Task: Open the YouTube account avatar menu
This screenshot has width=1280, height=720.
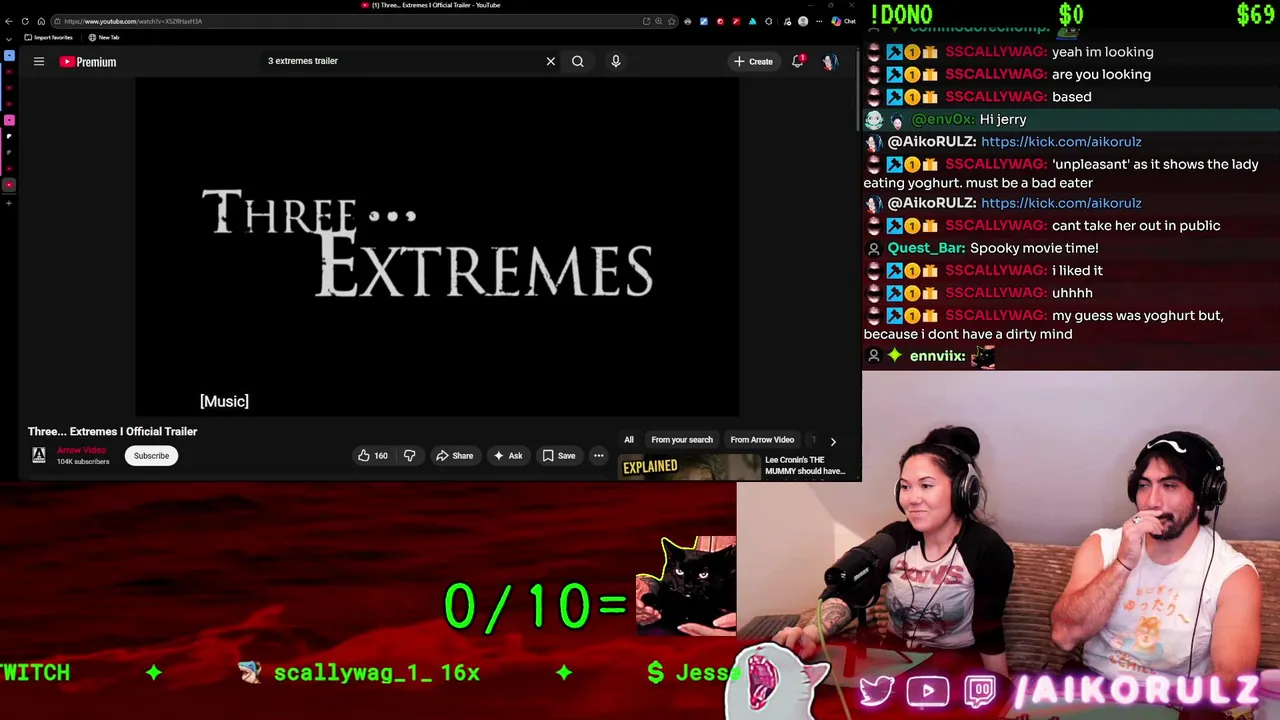Action: (829, 62)
